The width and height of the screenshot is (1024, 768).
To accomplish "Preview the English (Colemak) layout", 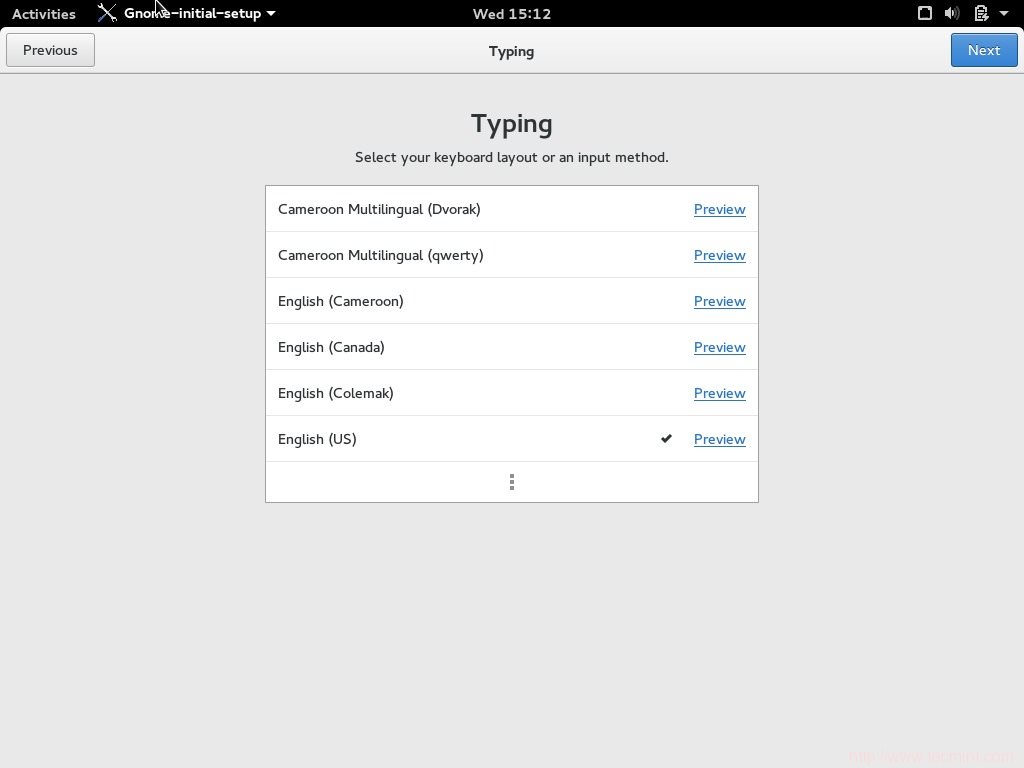I will 719,393.
